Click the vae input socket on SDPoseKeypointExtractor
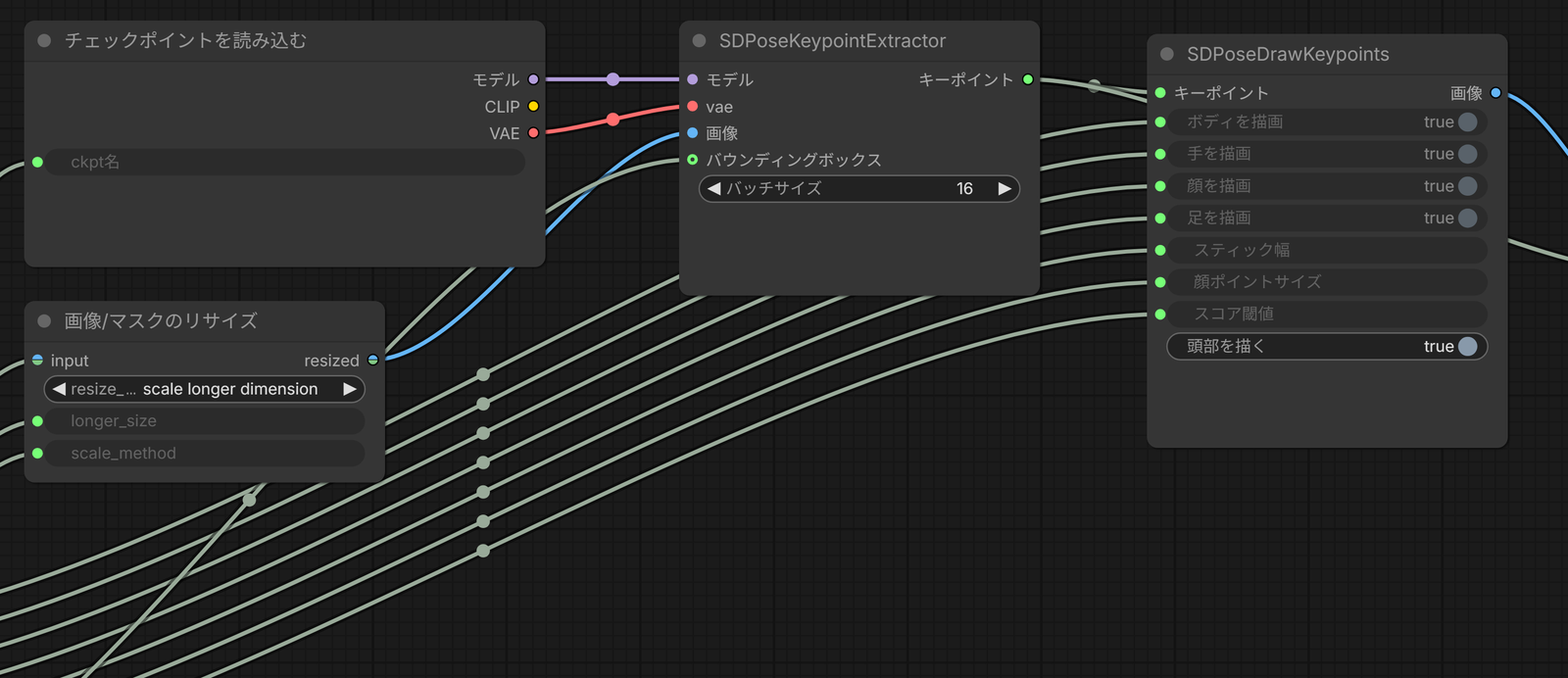The width and height of the screenshot is (1568, 678). click(x=693, y=106)
